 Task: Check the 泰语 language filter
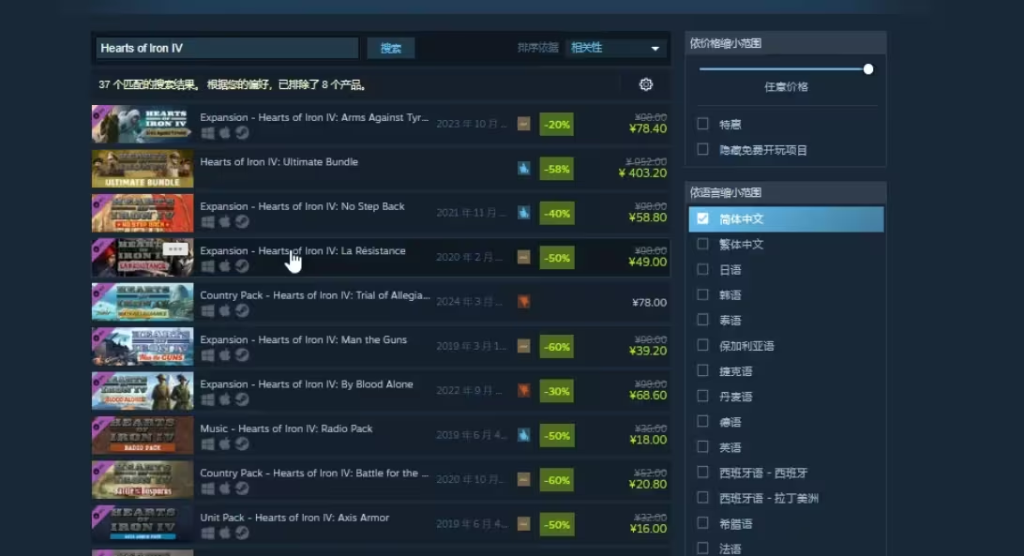[703, 319]
